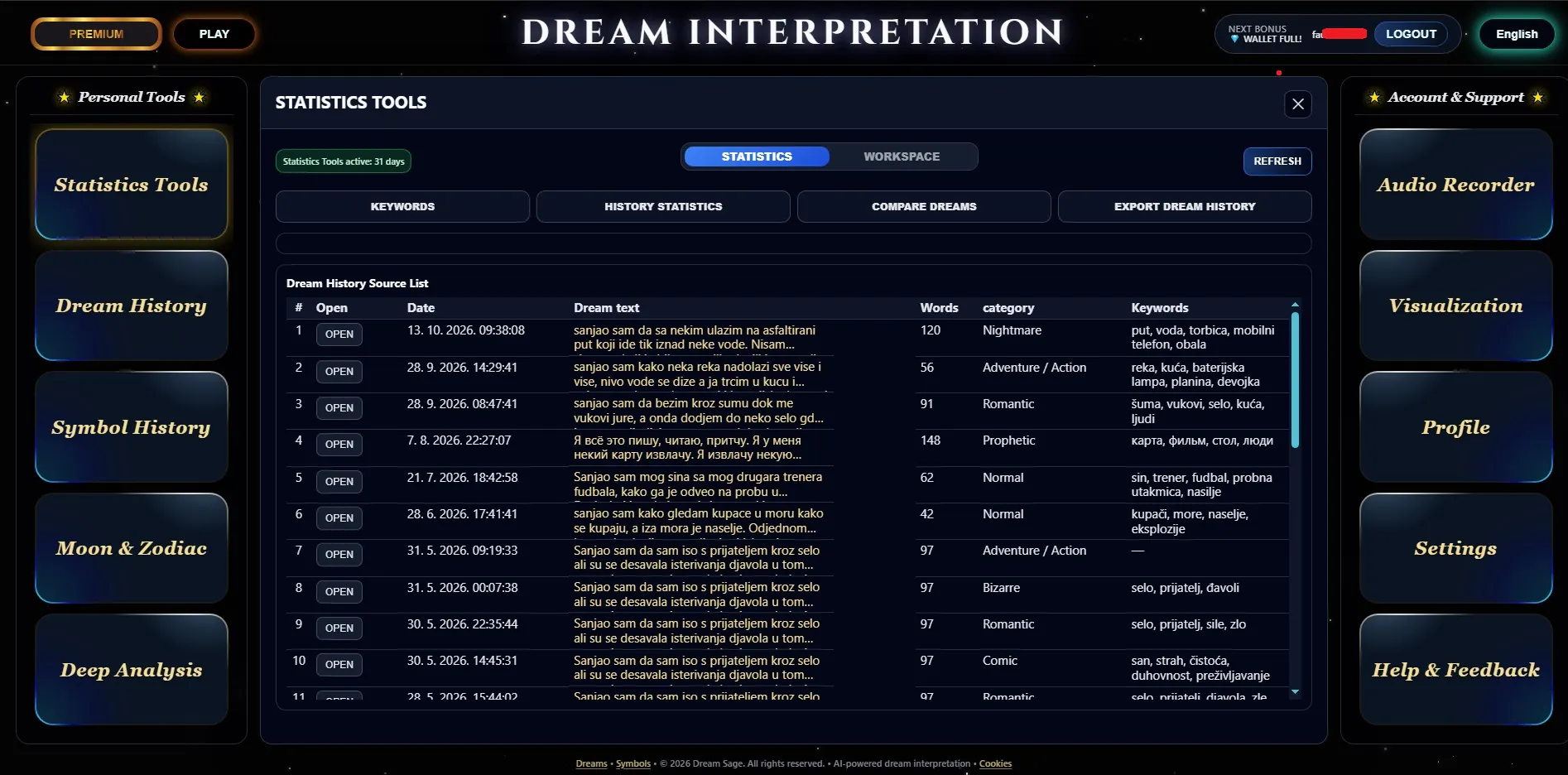
Task: Follow the Dreams footer link
Action: tap(591, 763)
